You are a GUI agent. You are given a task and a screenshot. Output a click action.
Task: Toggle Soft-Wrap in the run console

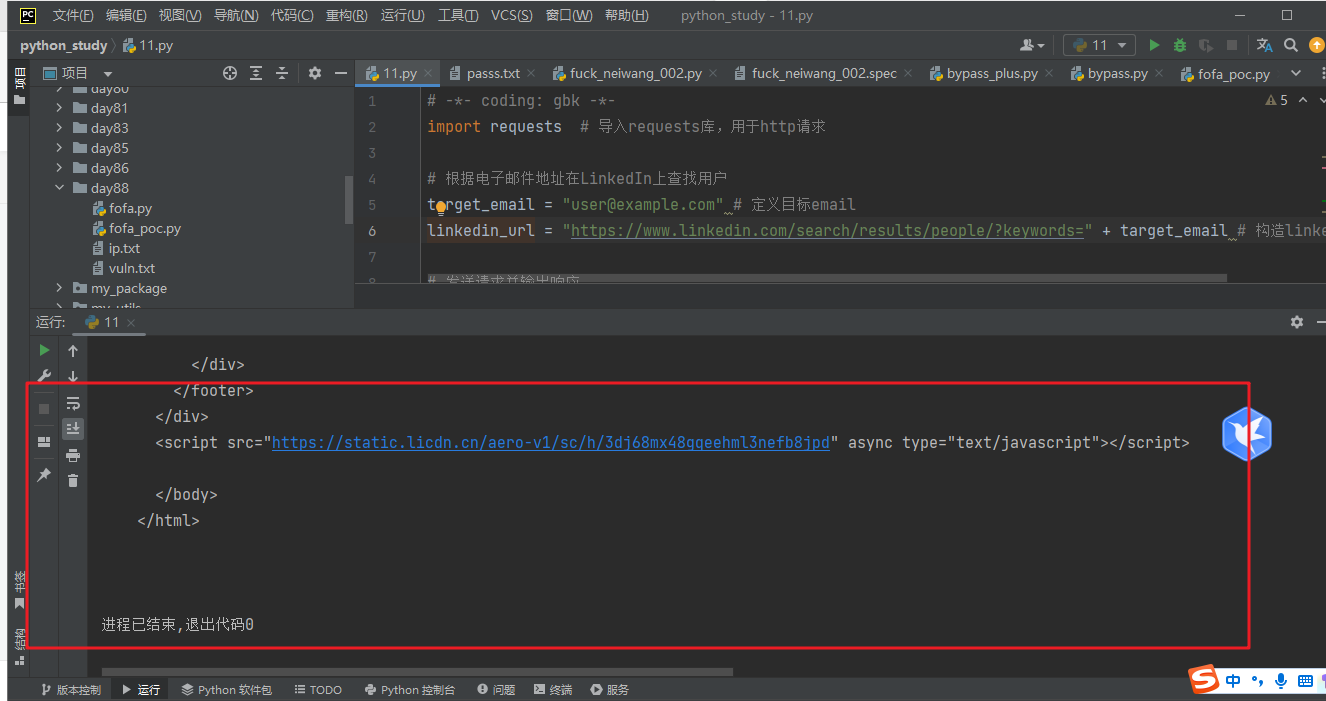[x=72, y=403]
